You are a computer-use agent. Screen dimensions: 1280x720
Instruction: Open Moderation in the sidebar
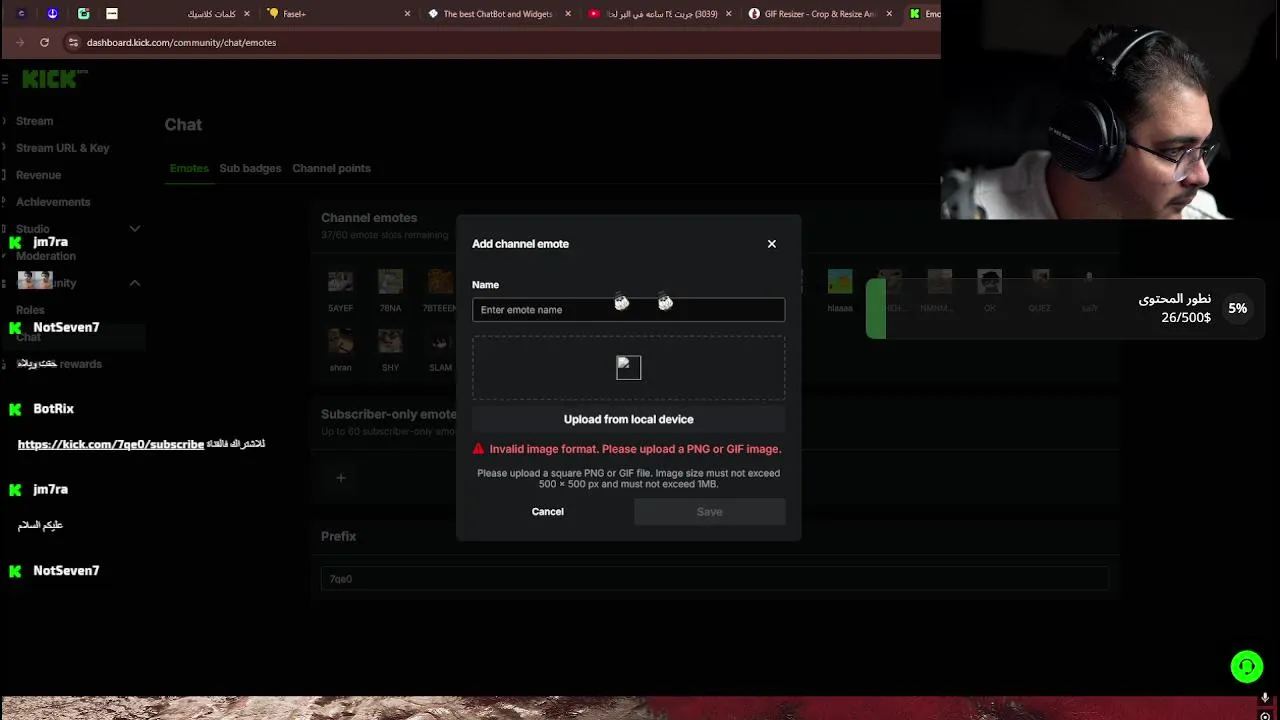coord(45,256)
